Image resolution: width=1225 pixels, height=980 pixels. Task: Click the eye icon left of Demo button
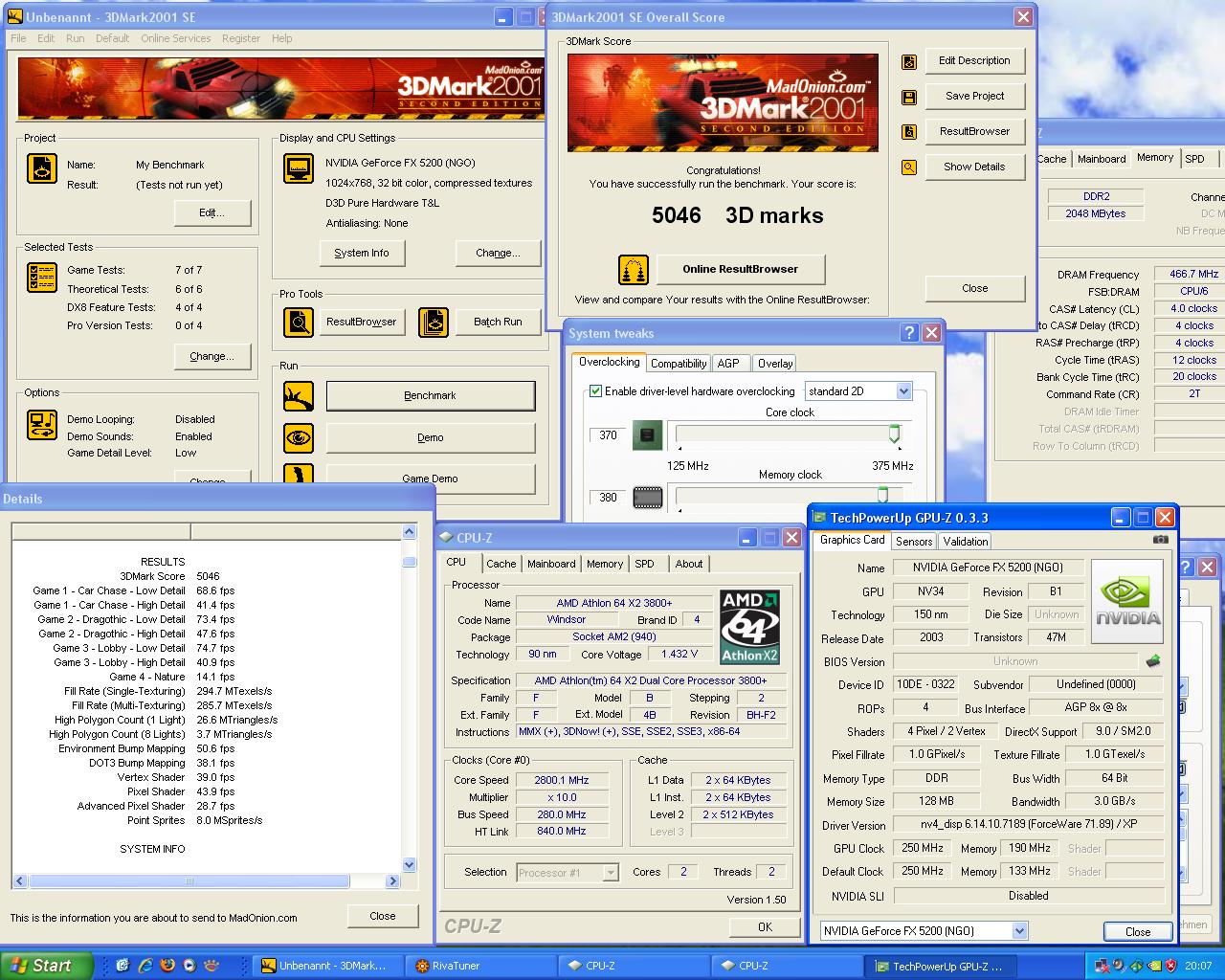[299, 437]
